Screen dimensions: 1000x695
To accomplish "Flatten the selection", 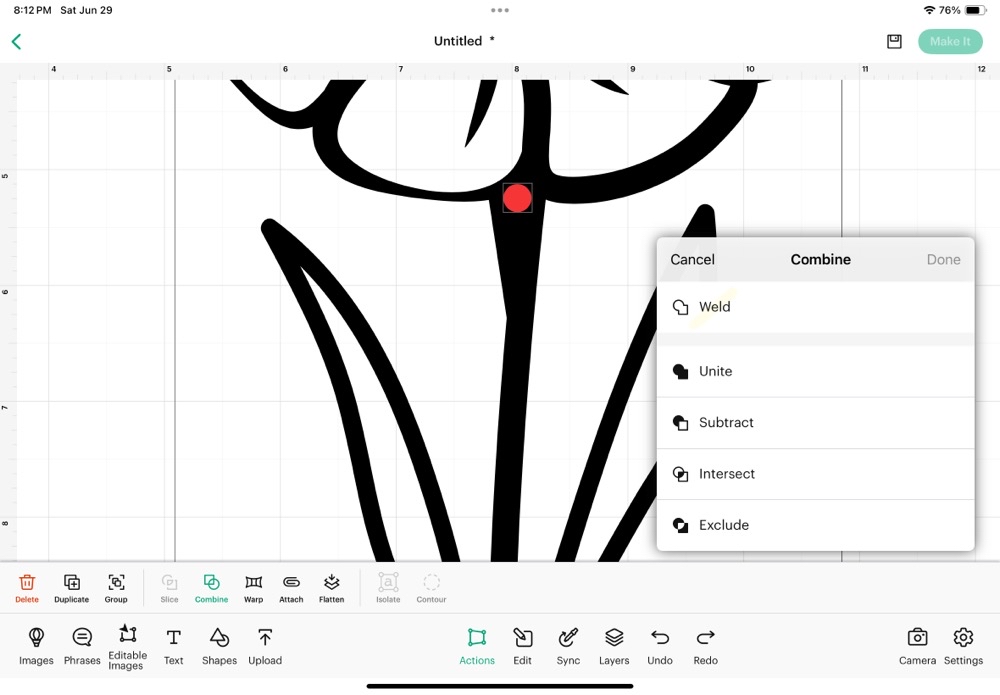I will point(332,588).
